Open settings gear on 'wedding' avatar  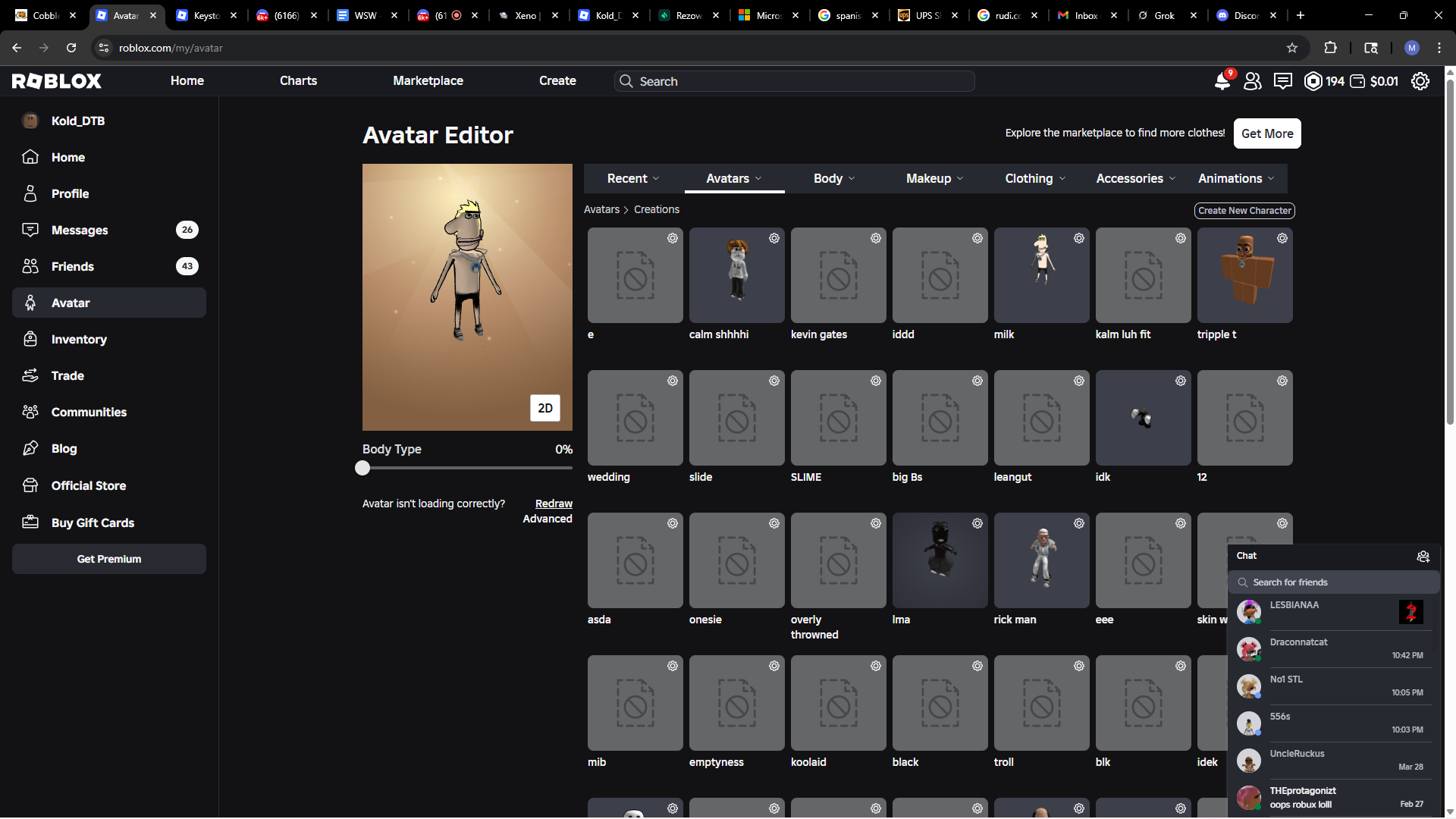point(673,381)
